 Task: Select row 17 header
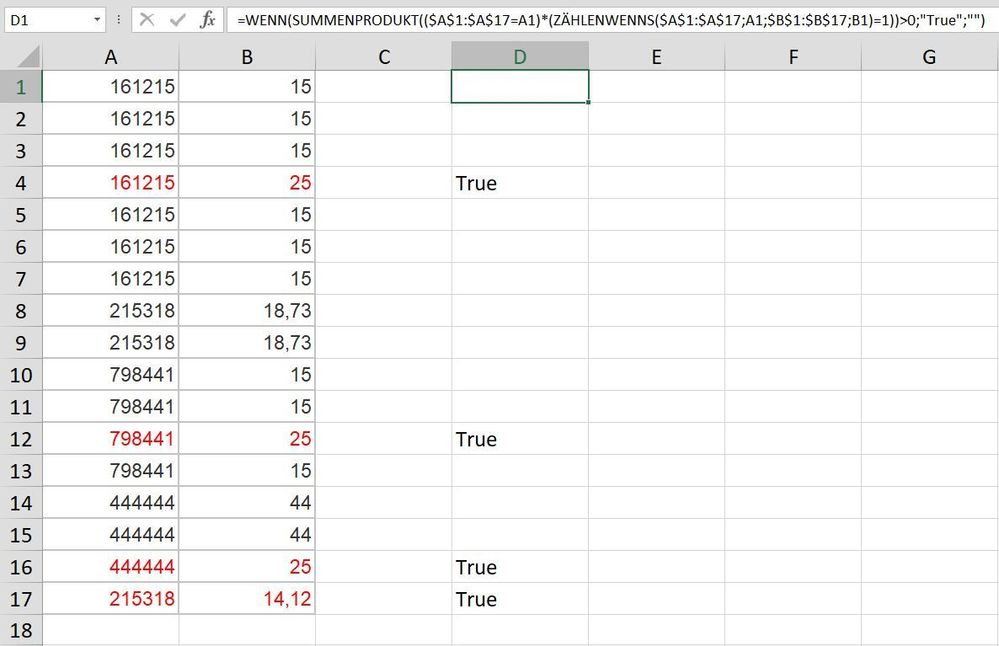(21, 599)
